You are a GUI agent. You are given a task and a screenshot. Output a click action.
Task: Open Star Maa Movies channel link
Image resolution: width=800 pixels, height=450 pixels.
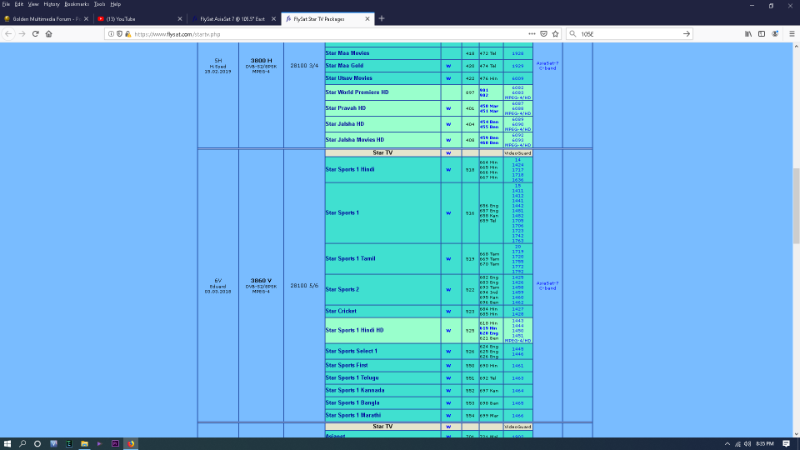347,53
